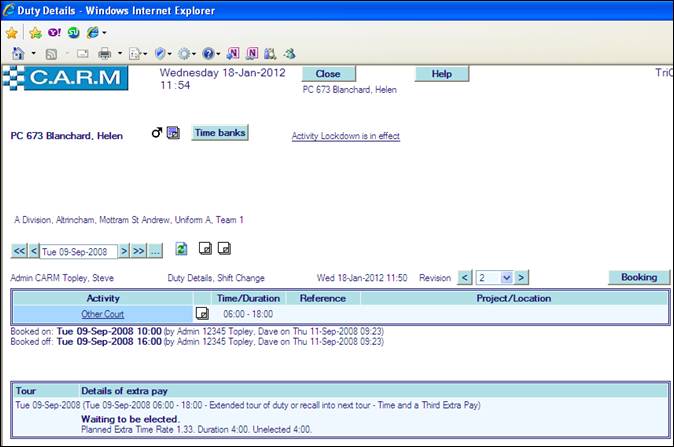674x447 pixels.
Task: Click the IE Help question mark icon
Action: 208,52
